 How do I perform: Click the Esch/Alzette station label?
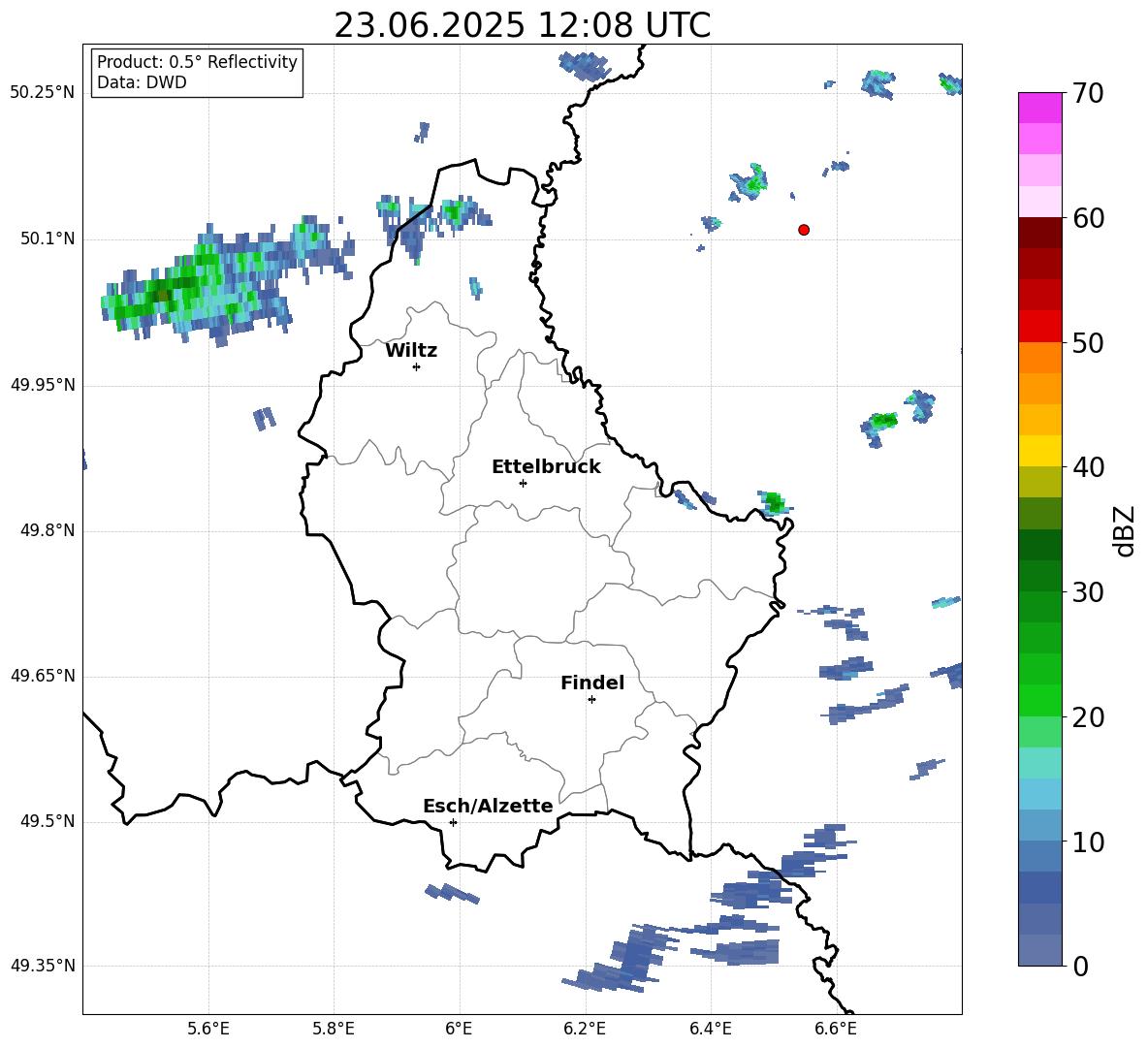[x=489, y=806]
